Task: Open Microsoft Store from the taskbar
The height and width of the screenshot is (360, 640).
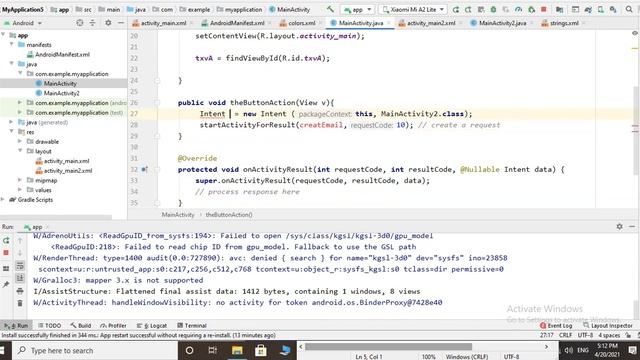Action: [x=260, y=350]
